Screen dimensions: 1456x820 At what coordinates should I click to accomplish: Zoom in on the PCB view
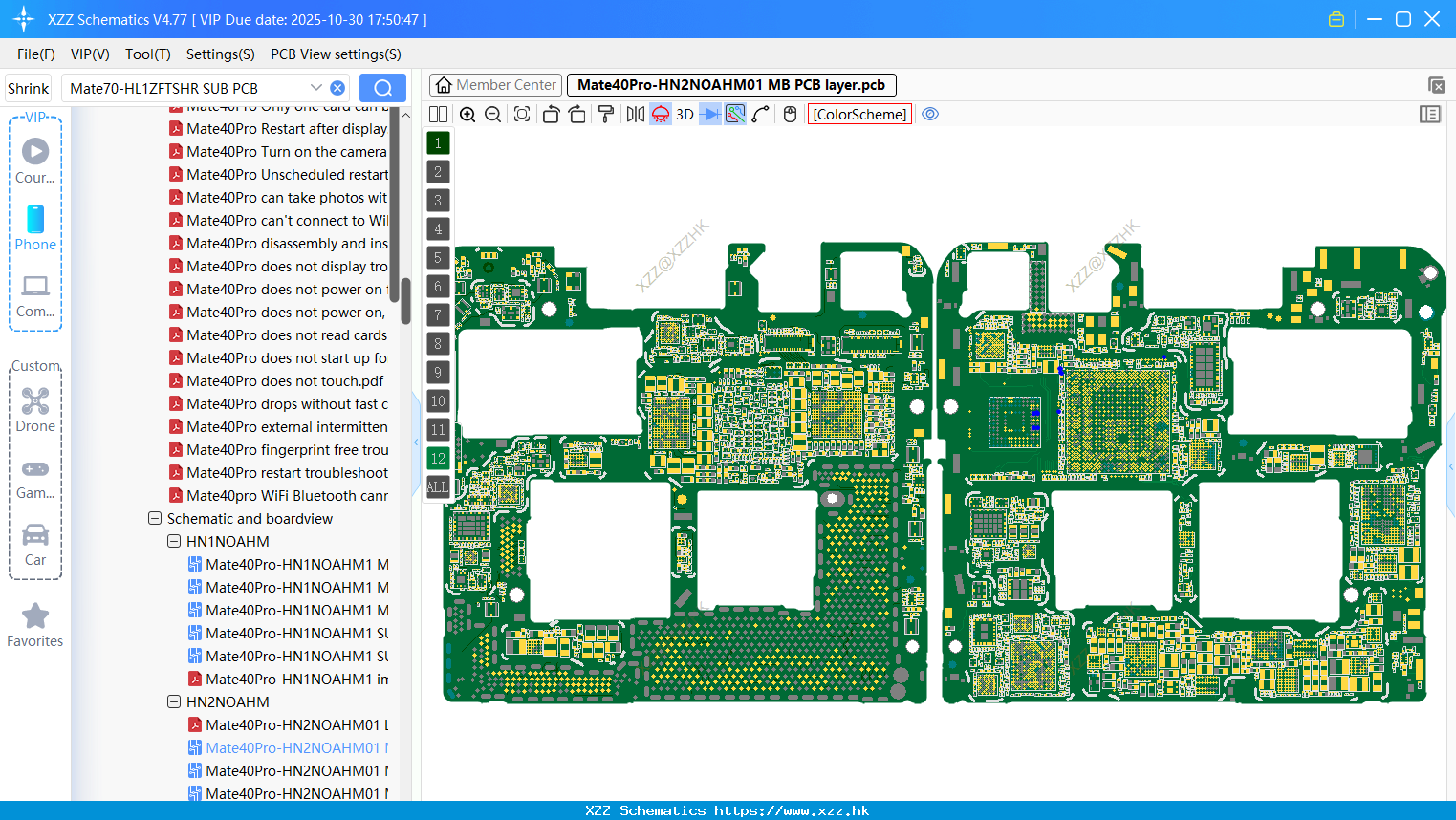point(467,114)
